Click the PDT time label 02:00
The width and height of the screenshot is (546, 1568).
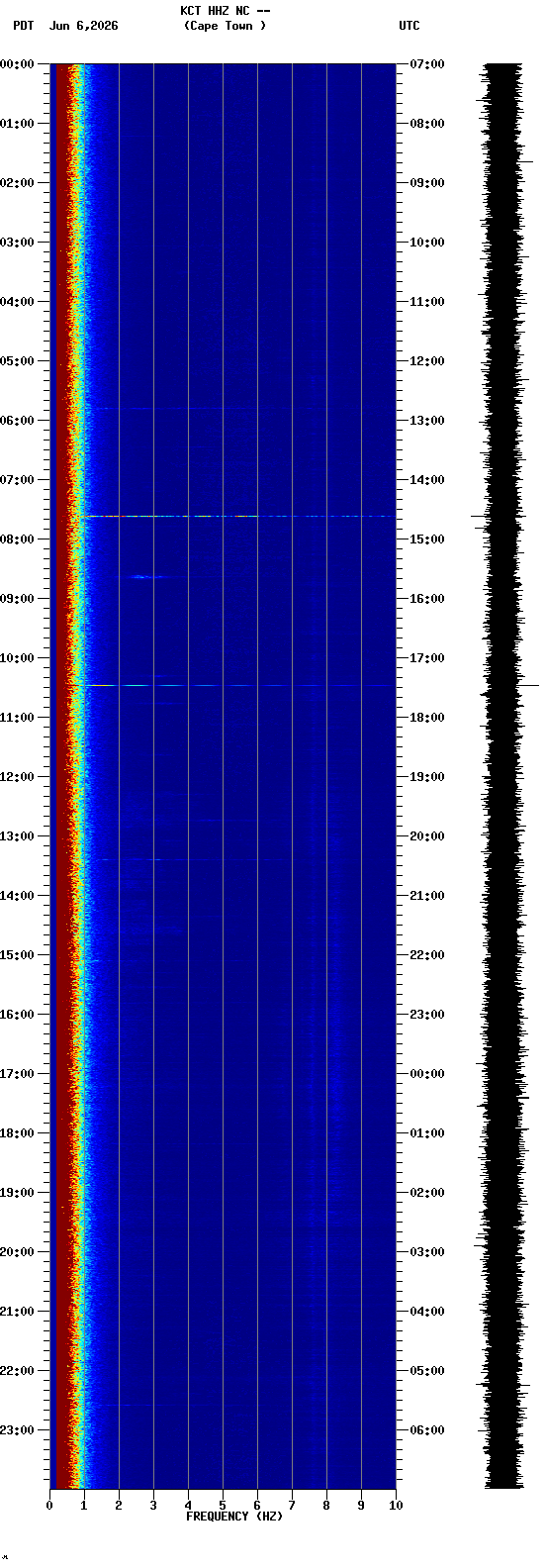click(18, 183)
